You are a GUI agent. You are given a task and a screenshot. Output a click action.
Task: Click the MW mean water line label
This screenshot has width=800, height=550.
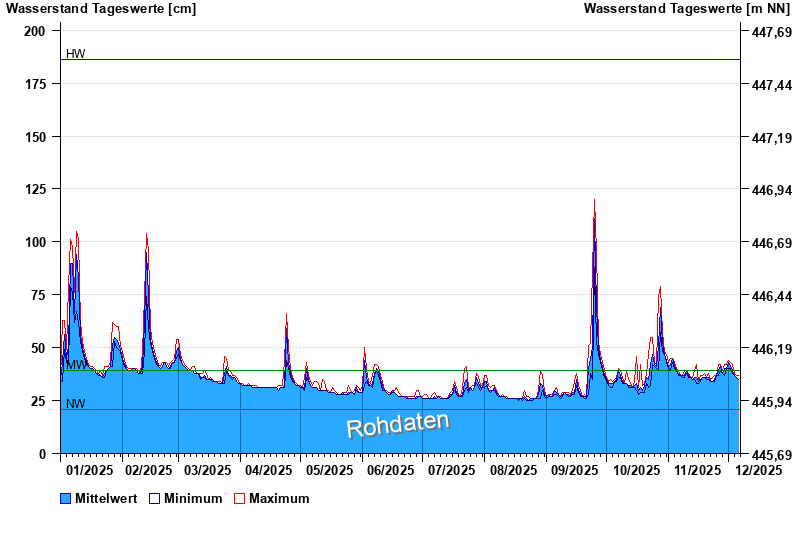76,365
